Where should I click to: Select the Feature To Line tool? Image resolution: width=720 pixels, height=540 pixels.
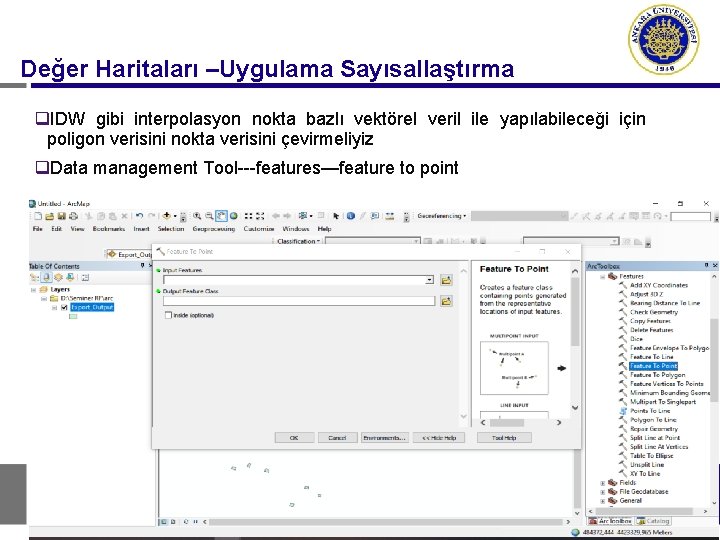(652, 357)
